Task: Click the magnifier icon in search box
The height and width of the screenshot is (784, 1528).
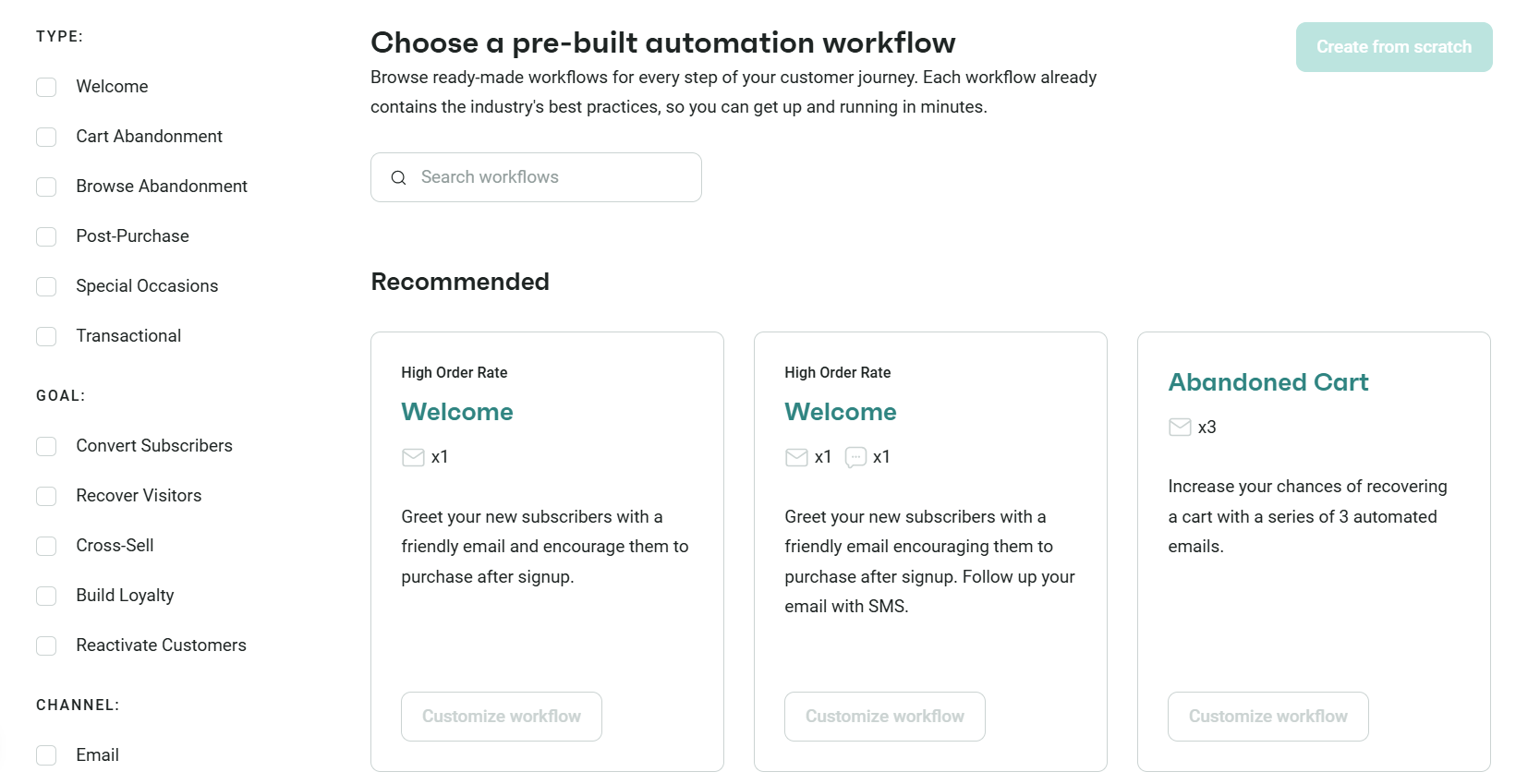Action: tap(398, 177)
